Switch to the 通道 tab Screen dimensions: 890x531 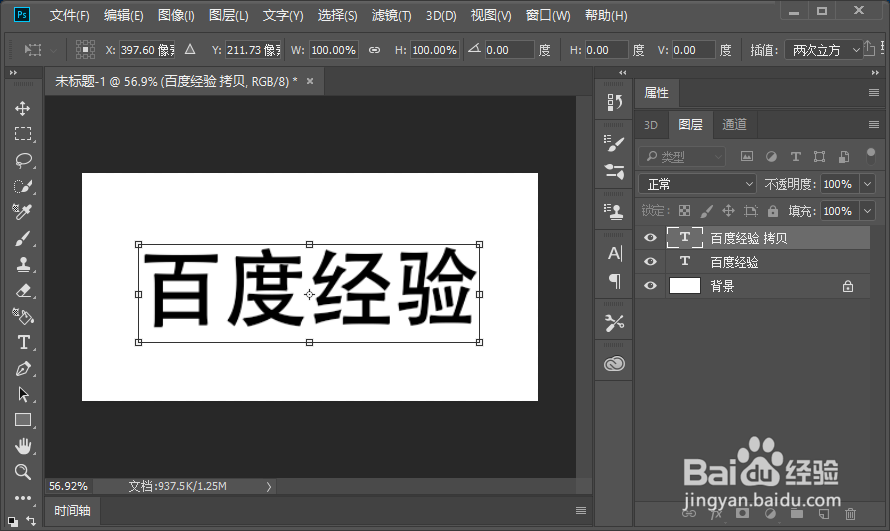[734, 124]
